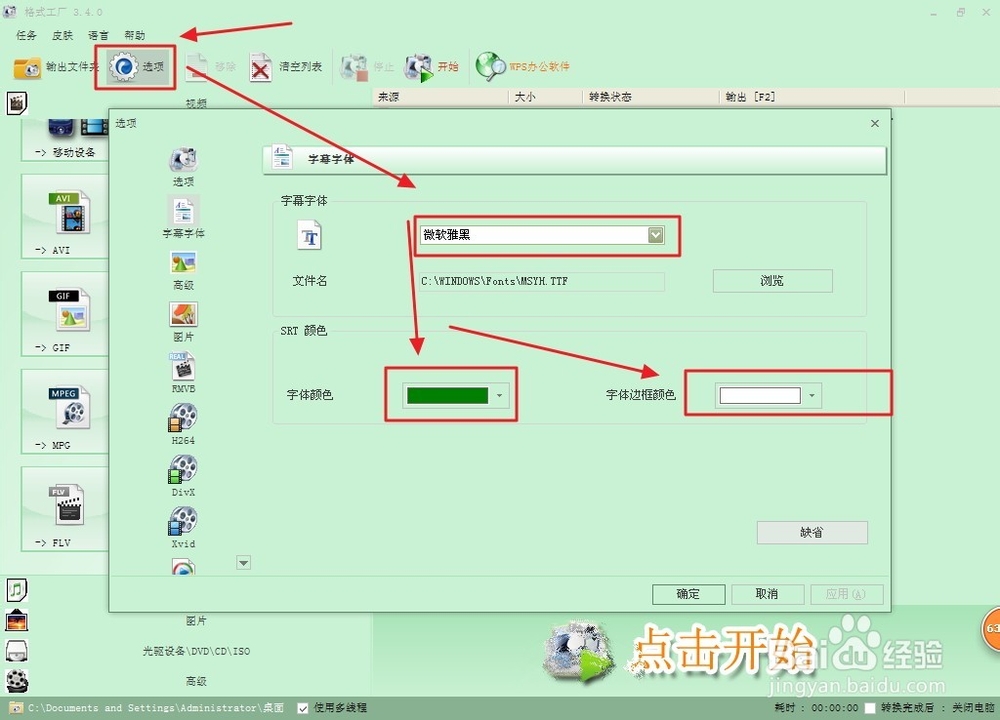Open the 微软雅黑 font dropdown
The image size is (1000, 720).
click(655, 234)
